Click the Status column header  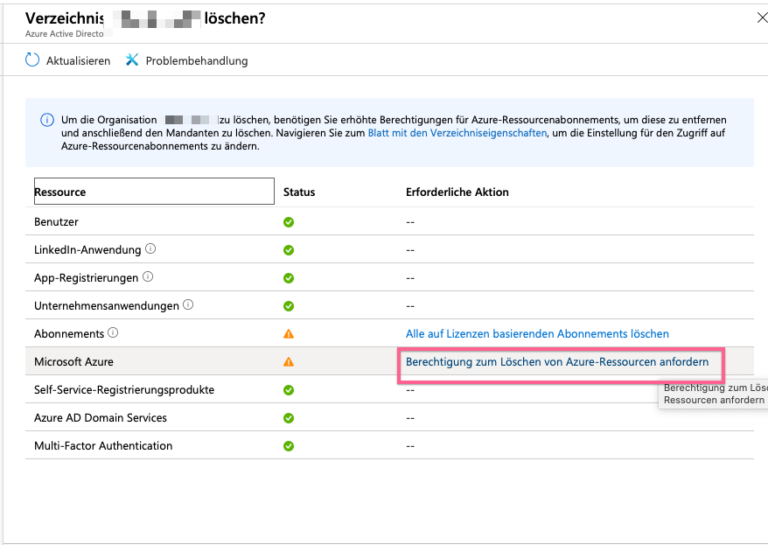point(299,192)
